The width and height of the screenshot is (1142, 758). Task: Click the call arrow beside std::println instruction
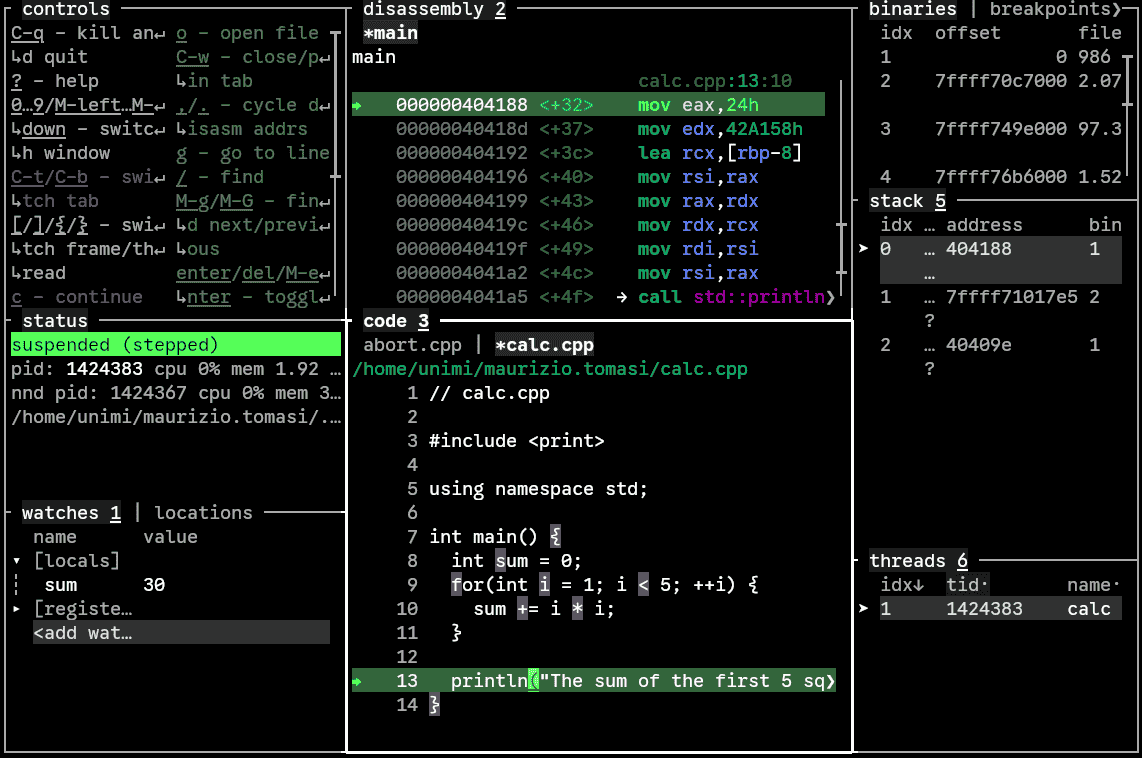(x=622, y=297)
